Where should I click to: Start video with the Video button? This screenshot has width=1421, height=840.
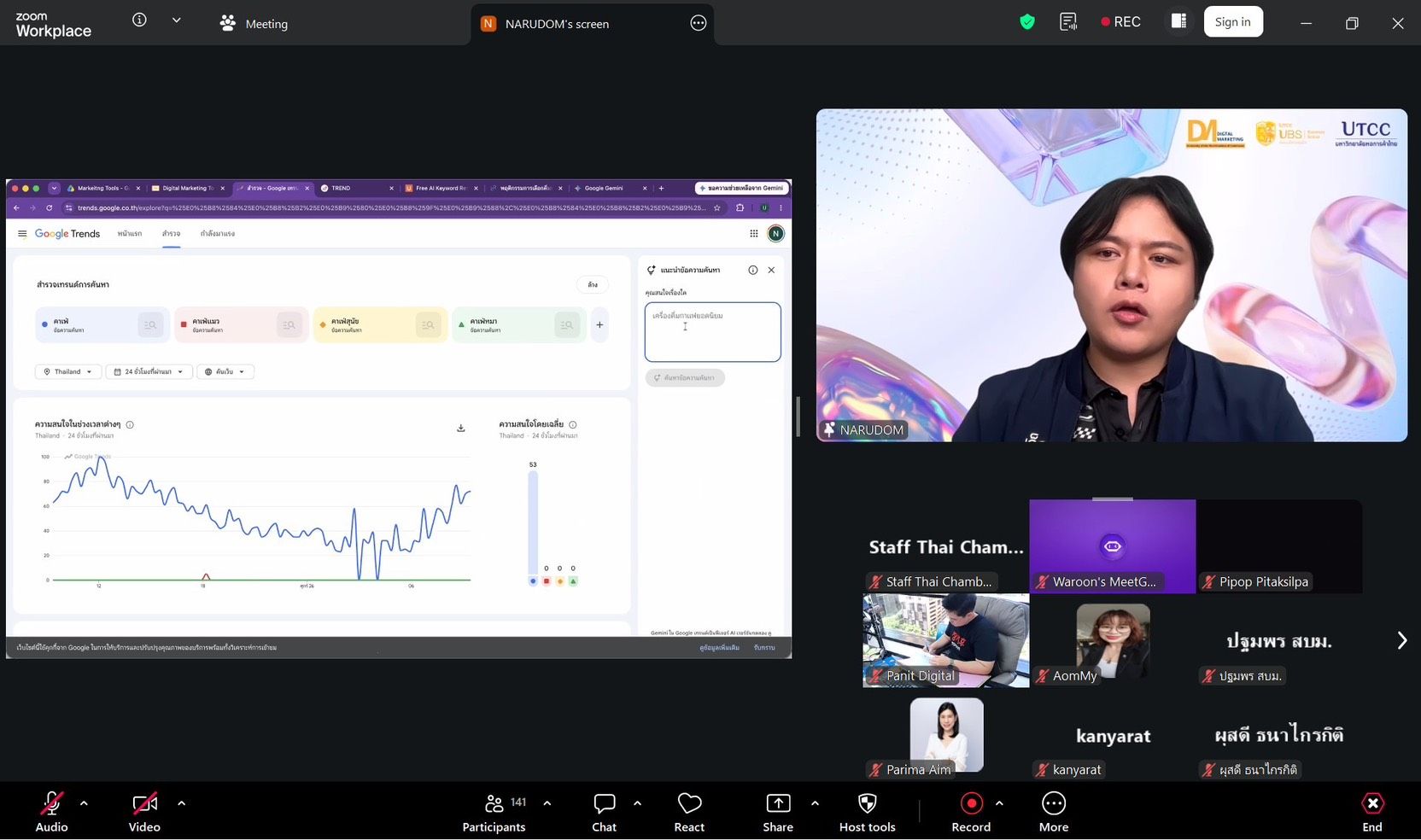[x=144, y=812]
